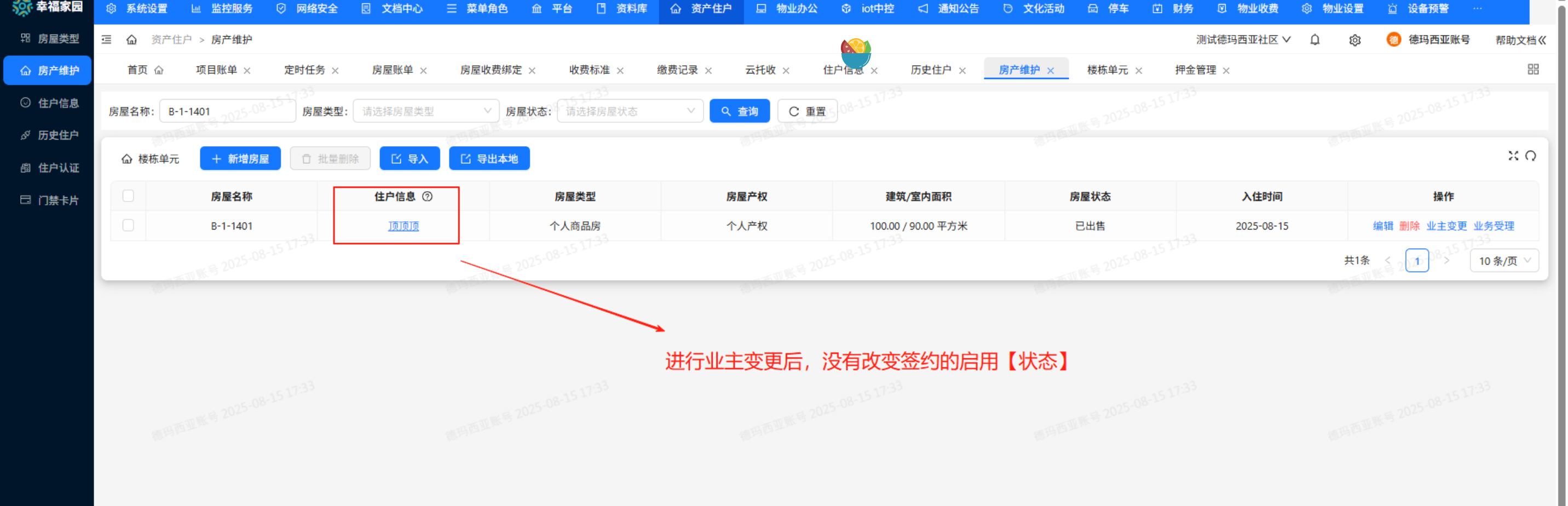Click the help icon beside 住户信息 header

point(427,197)
